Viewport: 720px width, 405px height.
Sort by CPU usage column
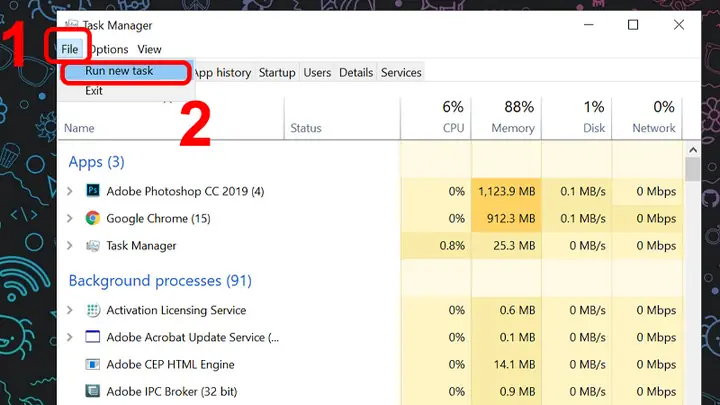436,118
